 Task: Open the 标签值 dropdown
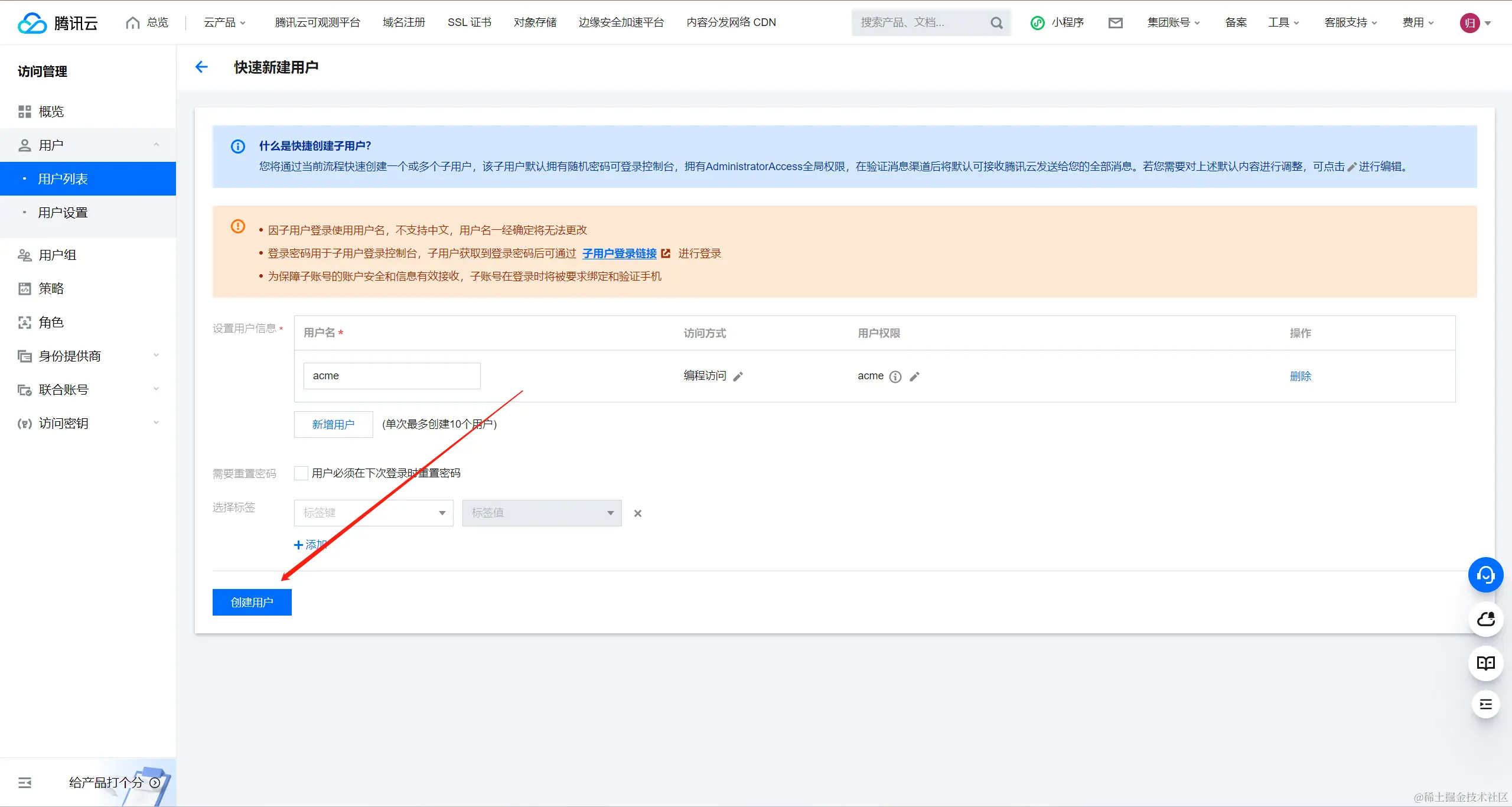(542, 513)
